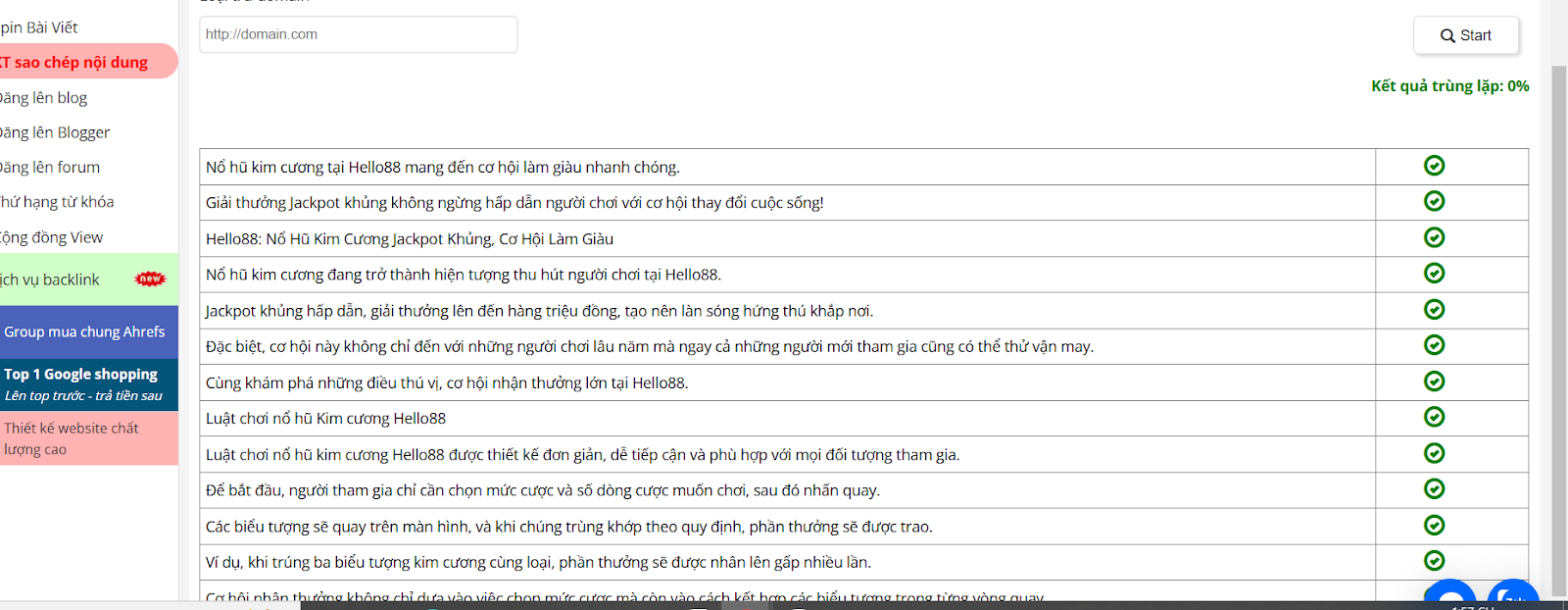Click the magnifier icon in Start button
This screenshot has height=610, width=1568.
(x=1447, y=35)
